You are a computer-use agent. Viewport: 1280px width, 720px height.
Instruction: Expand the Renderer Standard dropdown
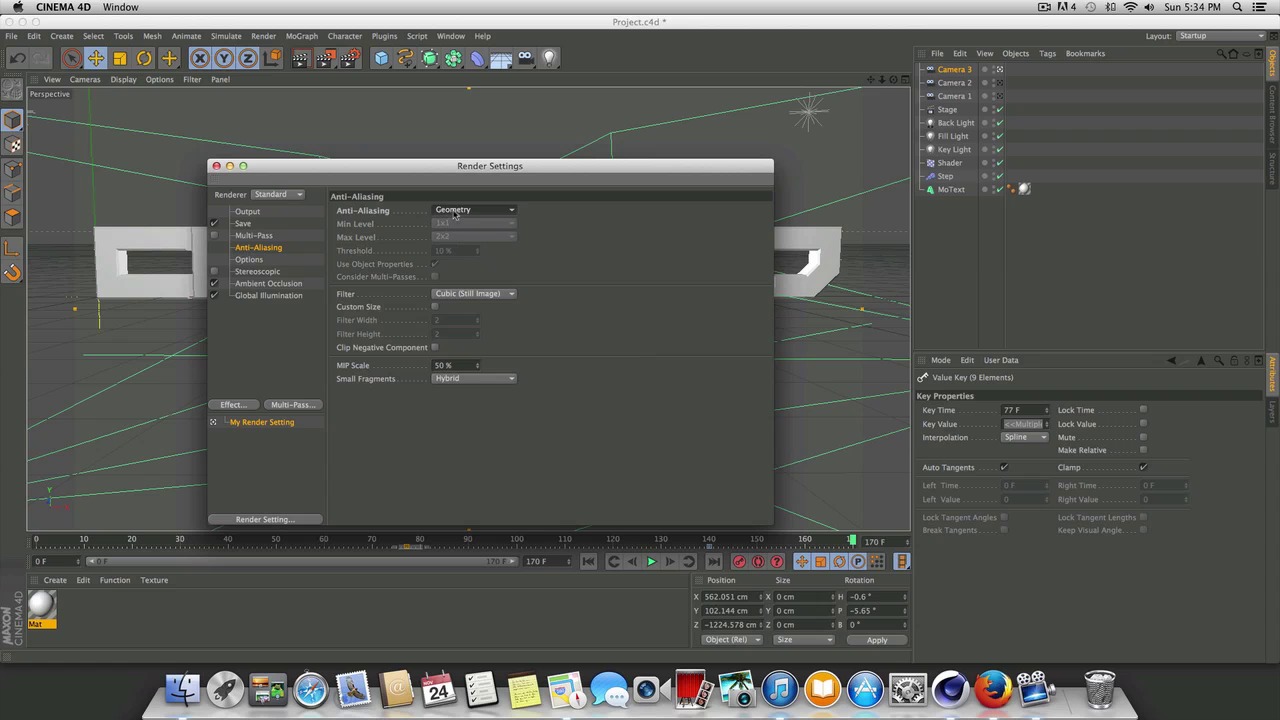point(277,195)
